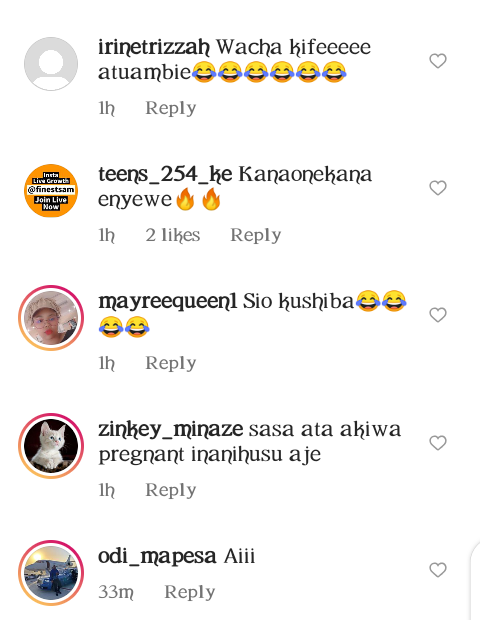The height and width of the screenshot is (620, 480).
Task: Tap the heart on teens_254_ke's comment
Action: [x=438, y=188]
